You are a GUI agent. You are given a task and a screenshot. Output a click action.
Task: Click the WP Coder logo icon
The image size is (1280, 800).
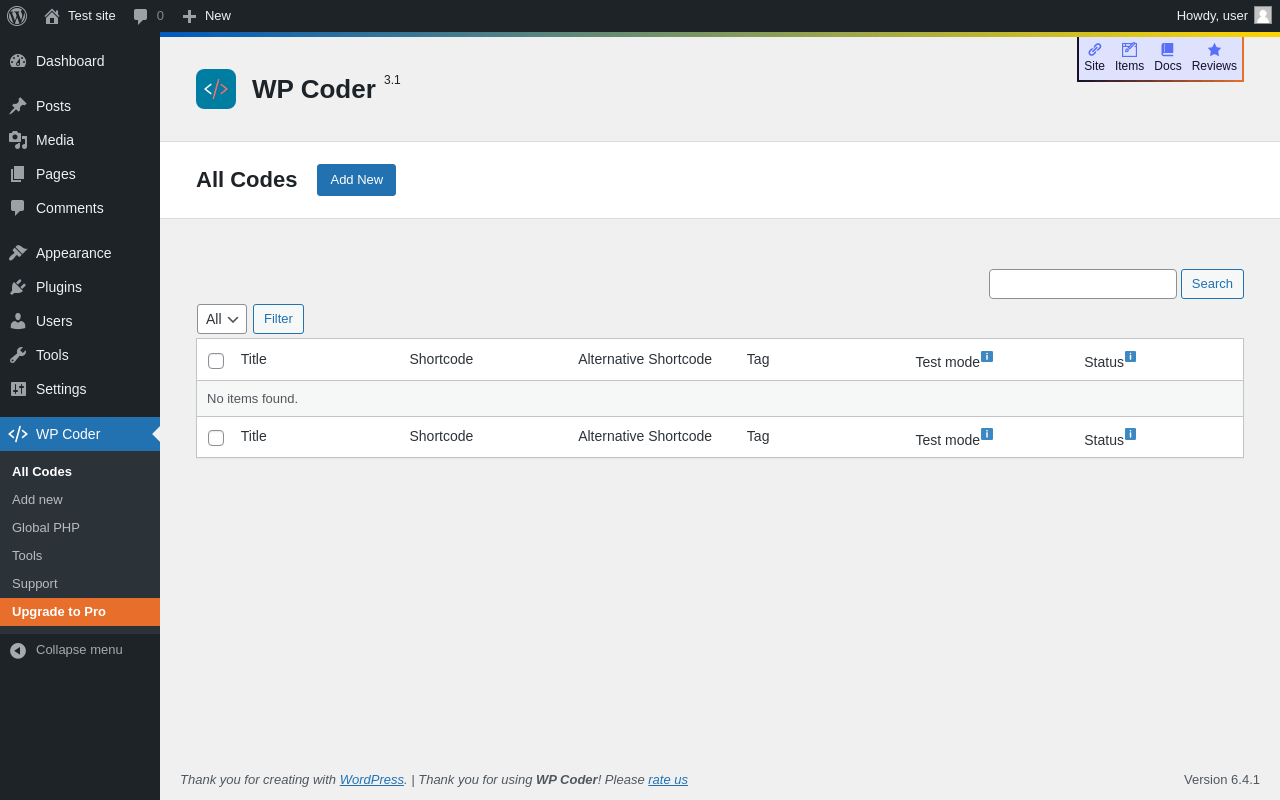click(x=216, y=89)
